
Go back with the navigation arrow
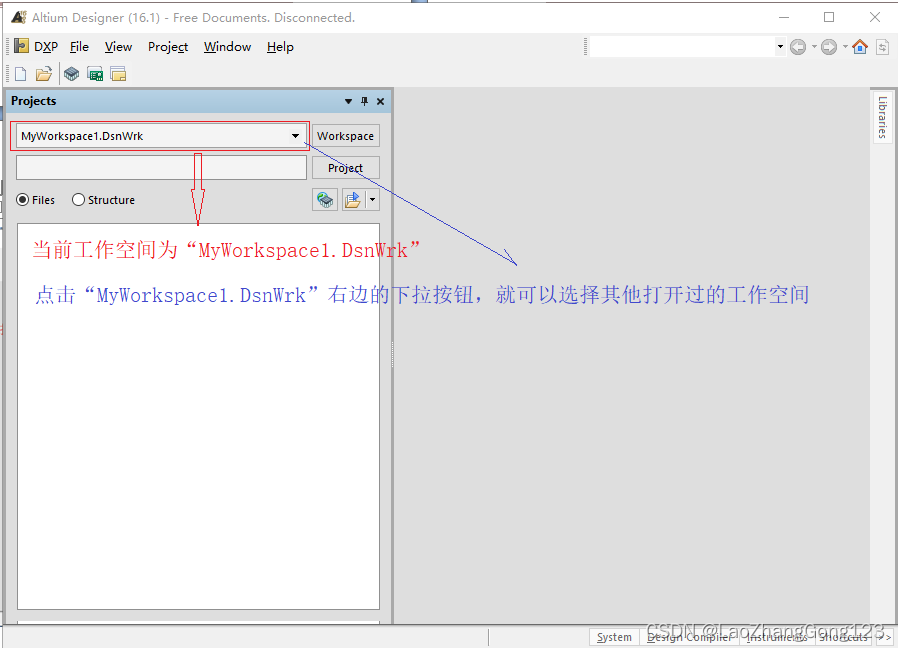tap(798, 47)
